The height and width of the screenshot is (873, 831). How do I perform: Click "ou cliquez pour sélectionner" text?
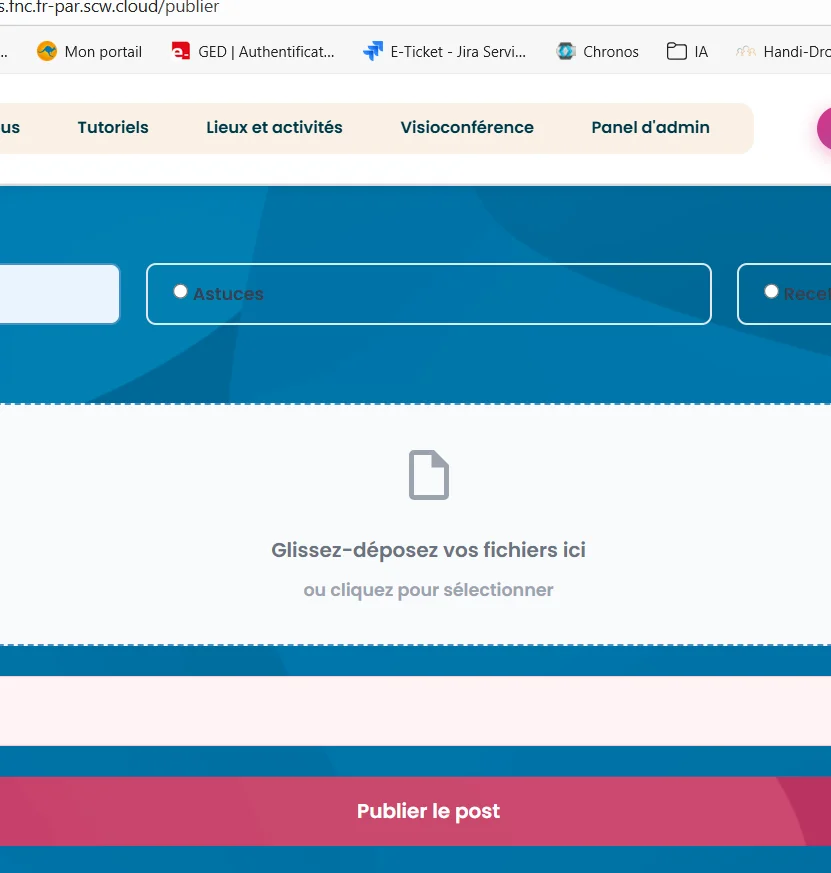(x=428, y=590)
